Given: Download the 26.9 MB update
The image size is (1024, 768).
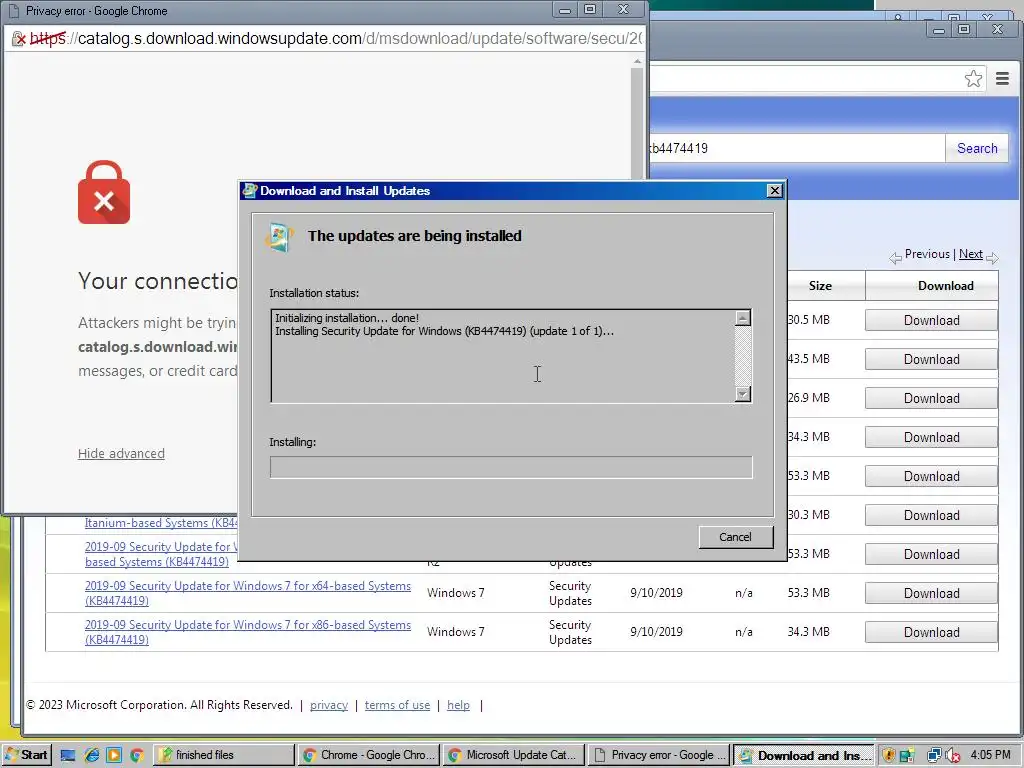Looking at the screenshot, I should tap(931, 398).
